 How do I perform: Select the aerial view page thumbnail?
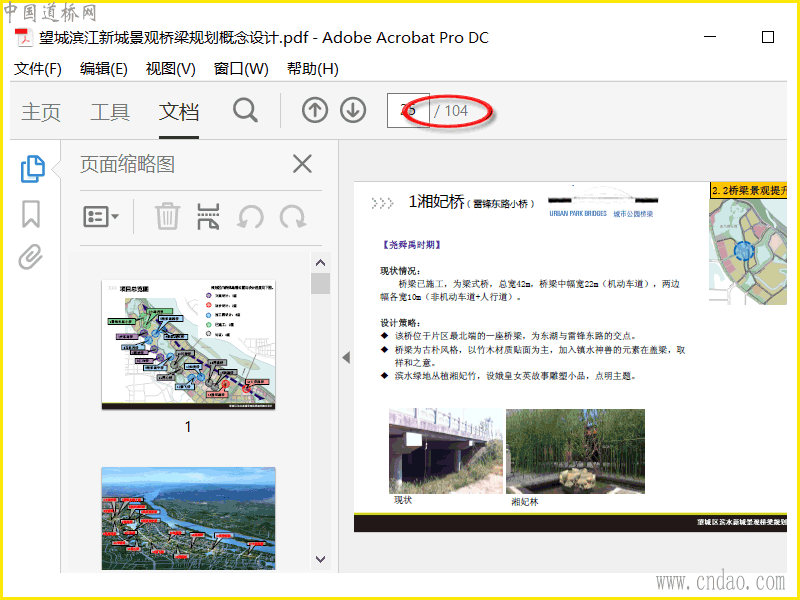(x=188, y=518)
